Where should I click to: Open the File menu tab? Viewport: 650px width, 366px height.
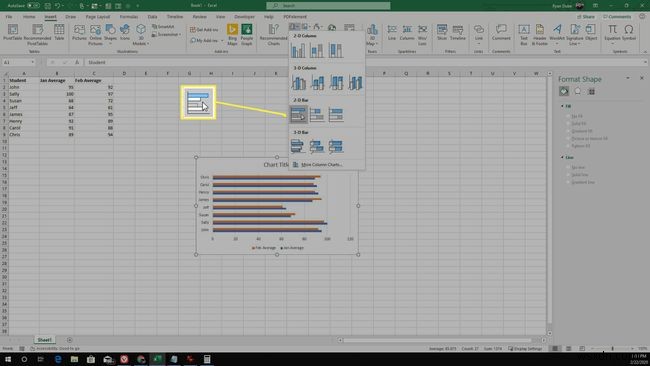[x=9, y=17]
